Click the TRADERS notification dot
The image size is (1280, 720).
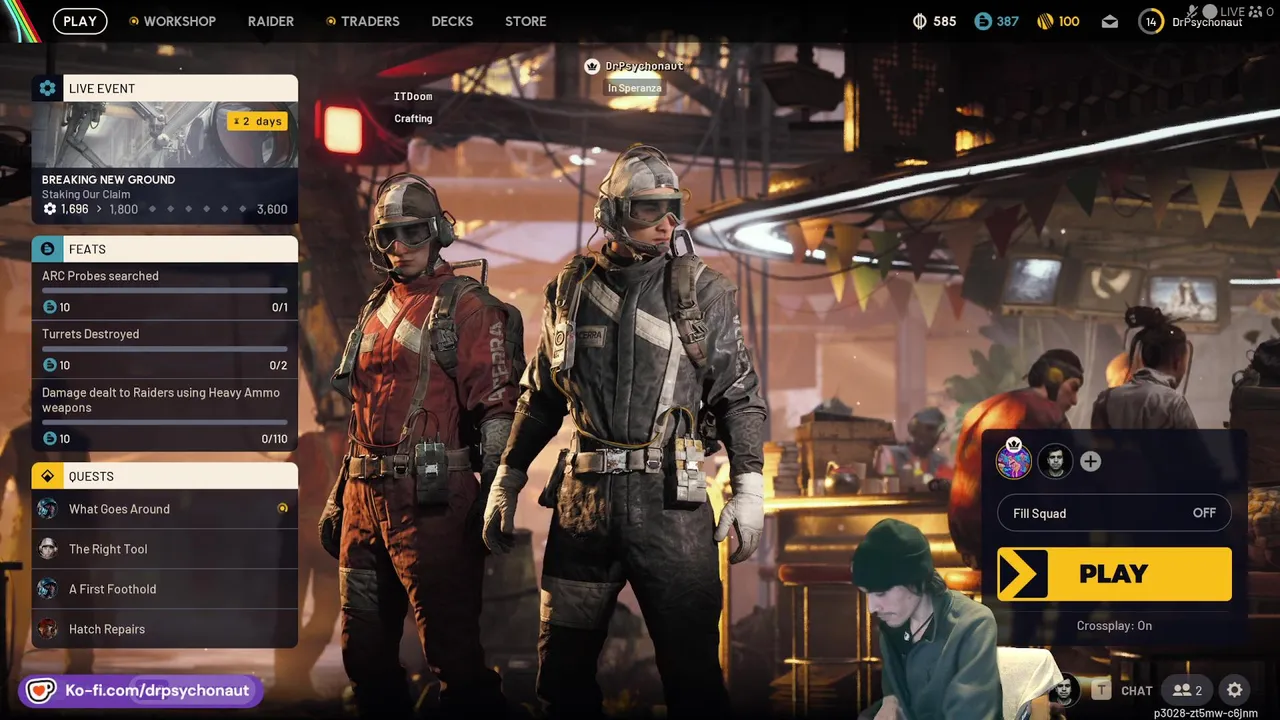(331, 21)
